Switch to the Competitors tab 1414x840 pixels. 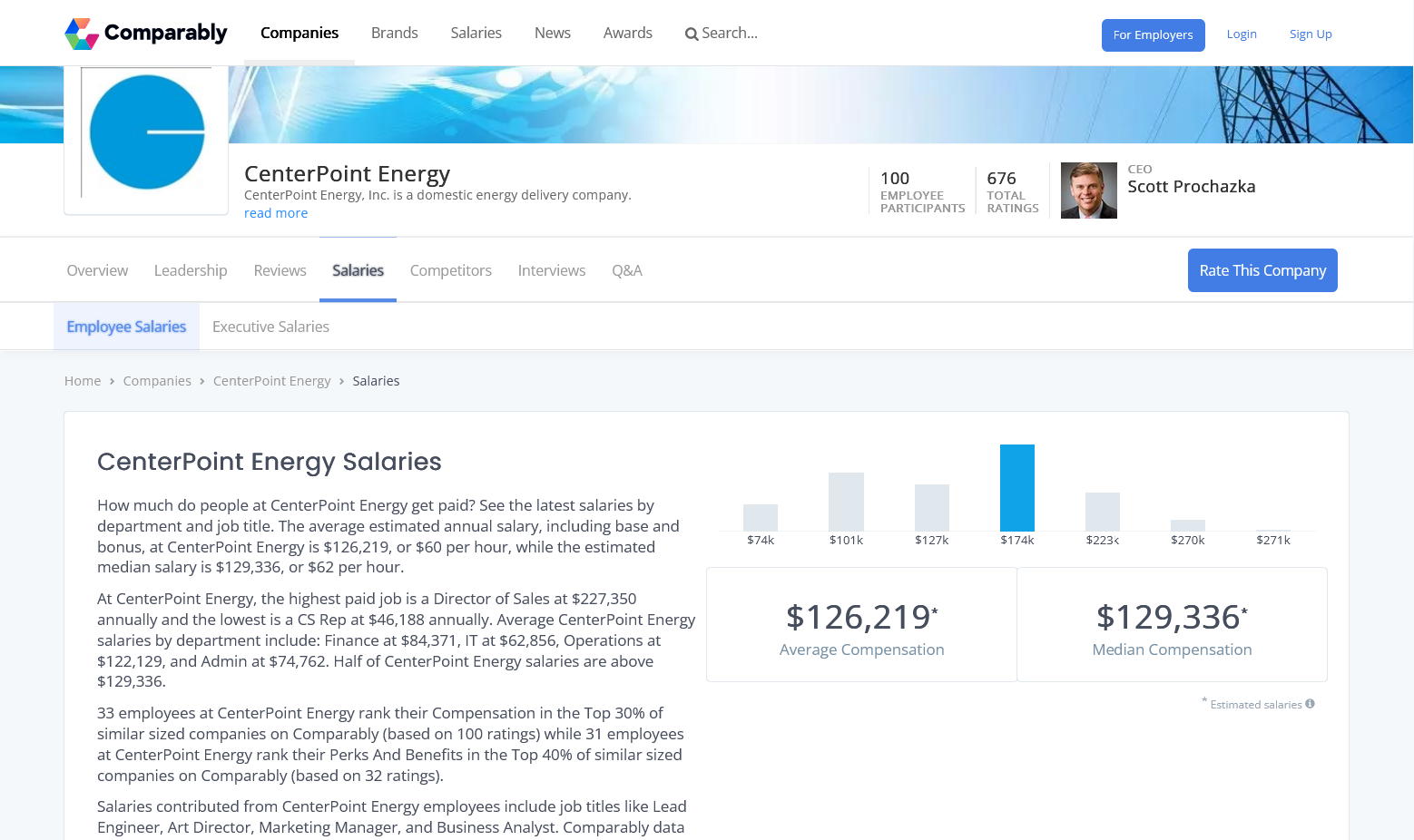tap(451, 270)
